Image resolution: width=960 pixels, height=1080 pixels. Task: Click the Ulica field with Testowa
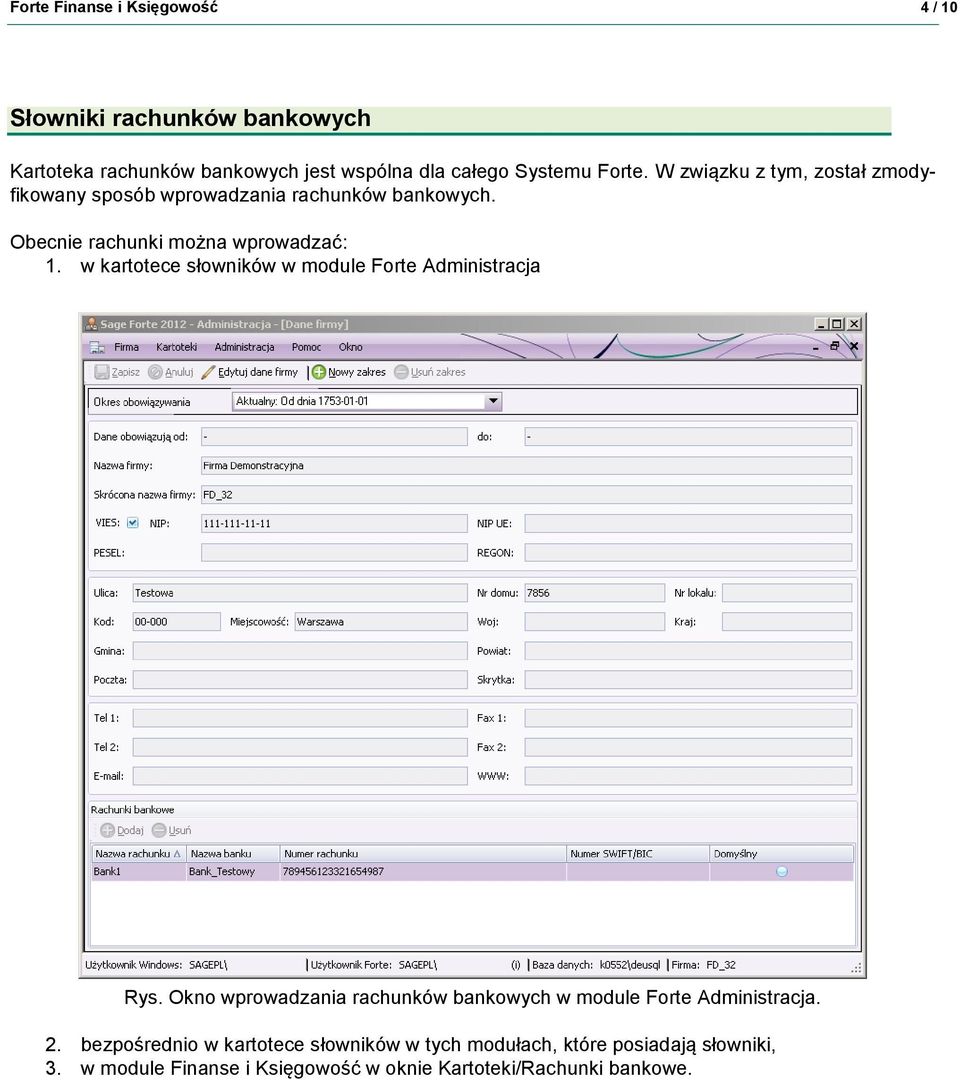click(x=300, y=593)
